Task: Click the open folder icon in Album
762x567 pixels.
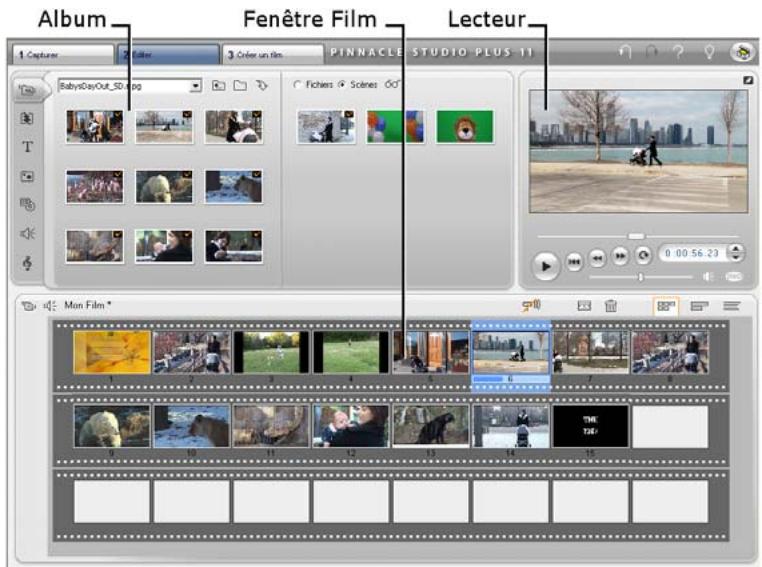Action: pos(240,86)
